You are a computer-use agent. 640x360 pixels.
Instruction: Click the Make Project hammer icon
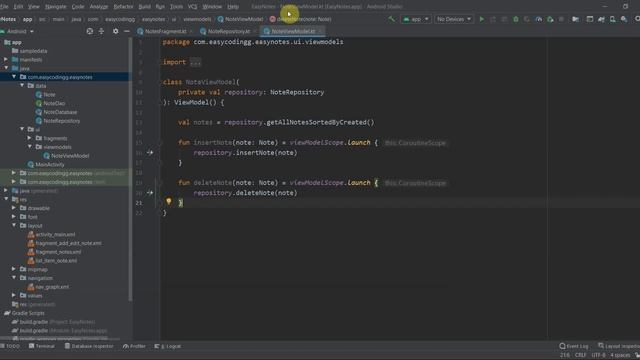(392, 19)
